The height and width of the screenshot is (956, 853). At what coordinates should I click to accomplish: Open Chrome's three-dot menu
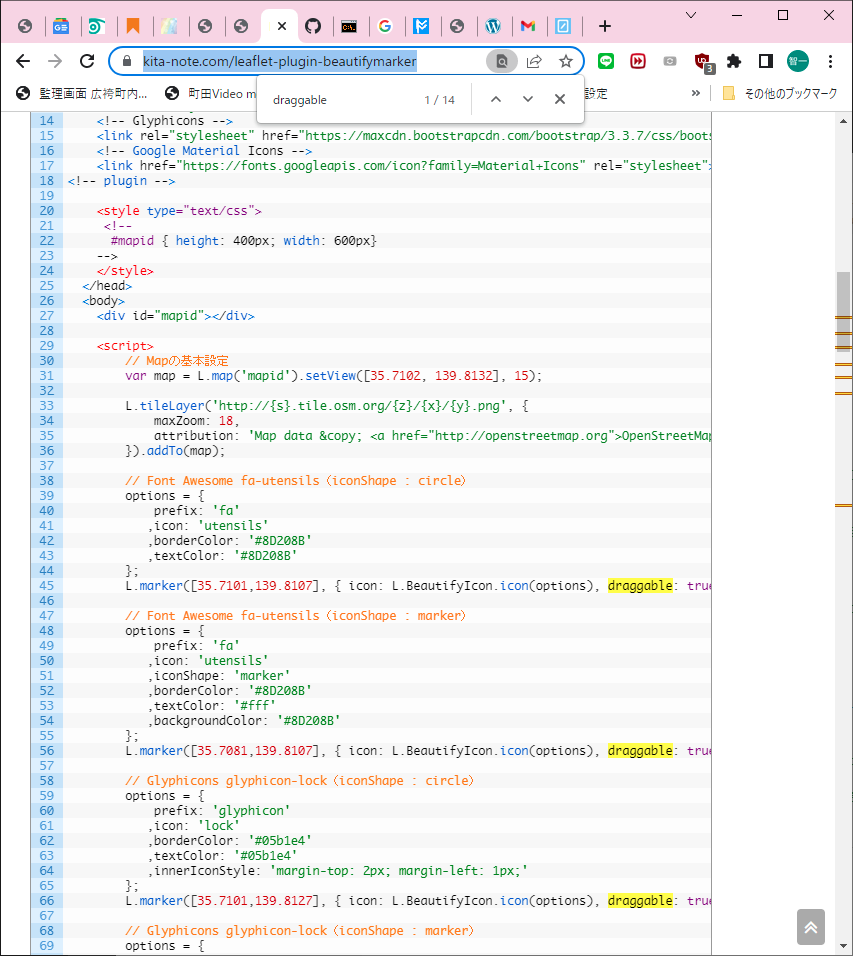coord(830,61)
